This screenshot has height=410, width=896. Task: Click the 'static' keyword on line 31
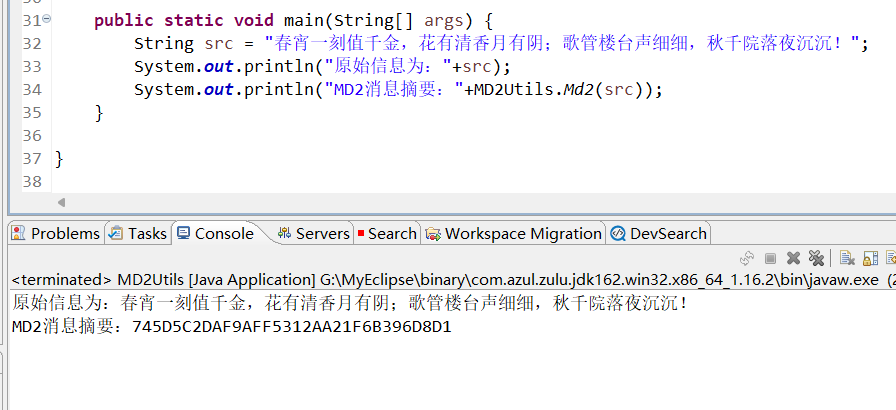pos(194,21)
